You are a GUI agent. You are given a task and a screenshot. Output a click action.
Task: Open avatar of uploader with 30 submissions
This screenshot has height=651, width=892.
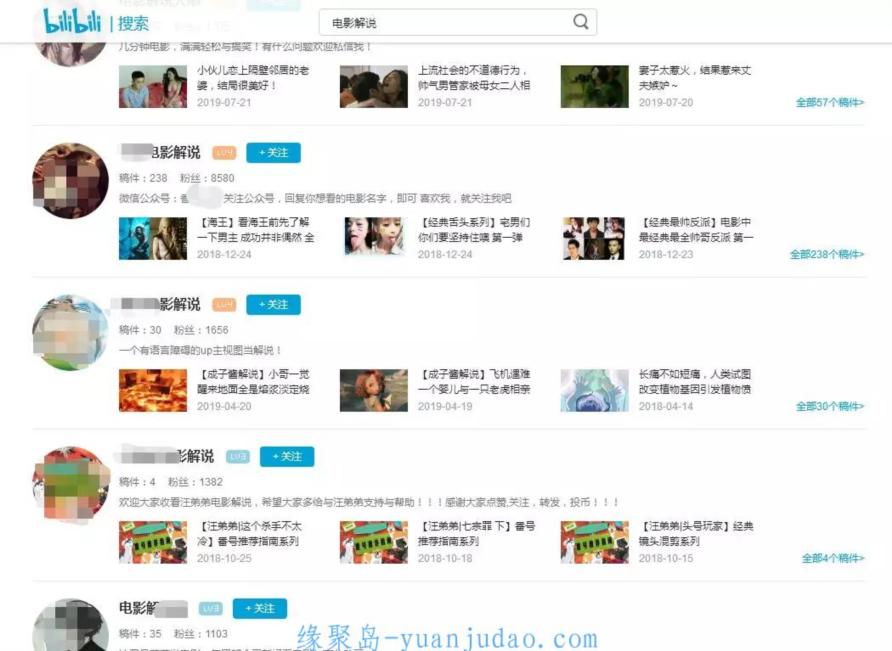pos(71,332)
